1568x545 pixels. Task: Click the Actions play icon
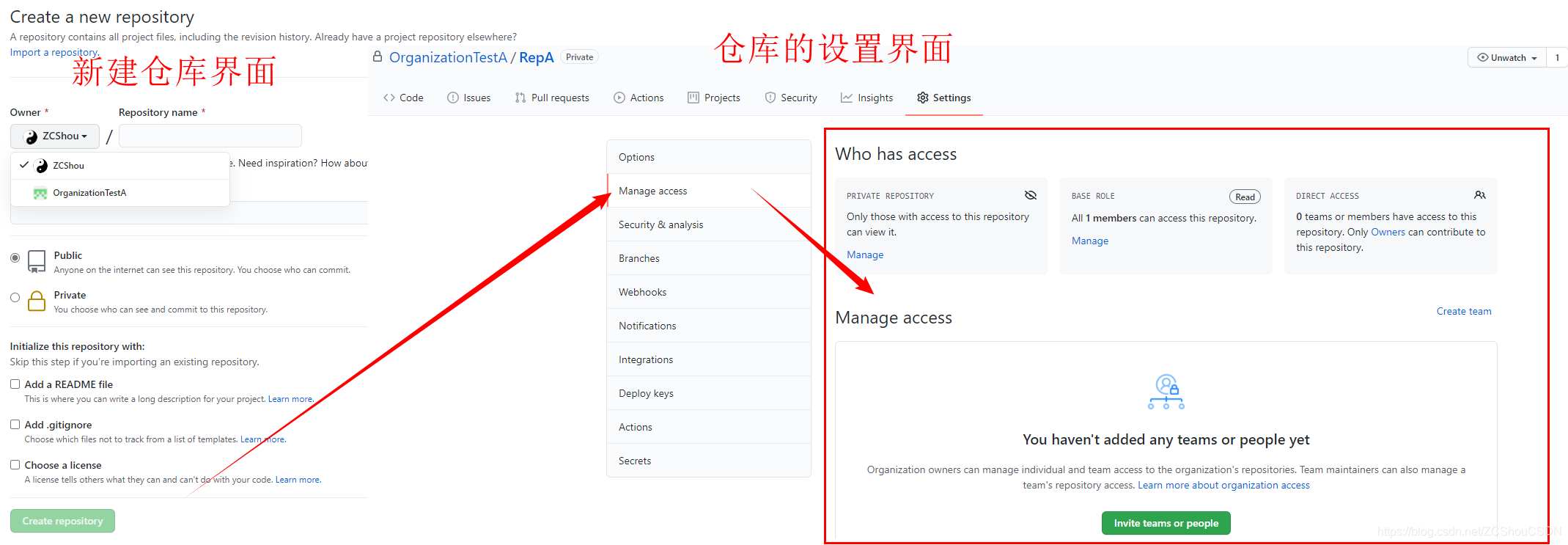pyautogui.click(x=619, y=98)
